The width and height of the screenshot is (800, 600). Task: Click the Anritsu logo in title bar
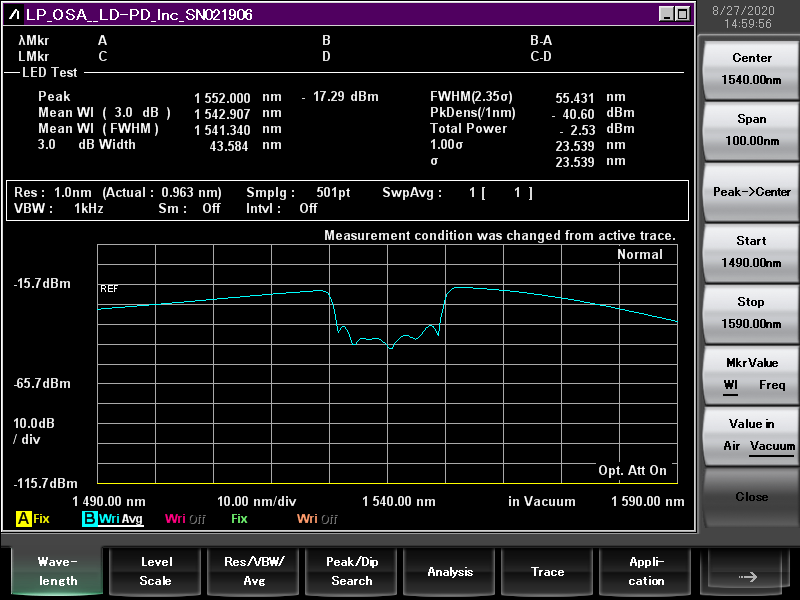[x=15, y=14]
